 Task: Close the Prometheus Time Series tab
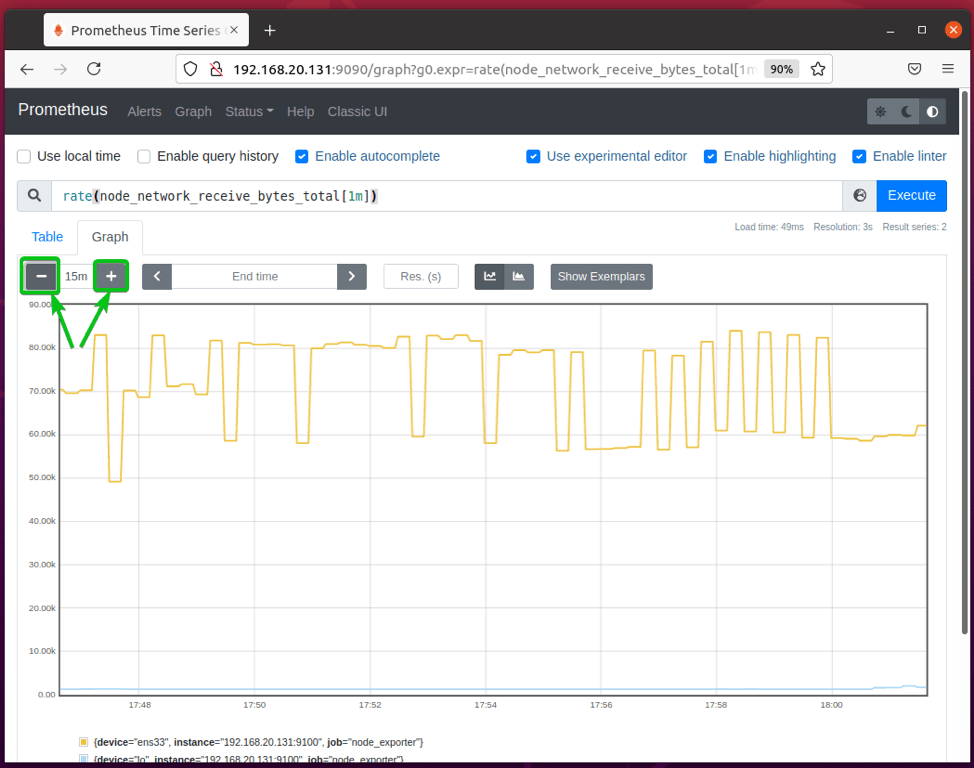pyautogui.click(x=234, y=30)
